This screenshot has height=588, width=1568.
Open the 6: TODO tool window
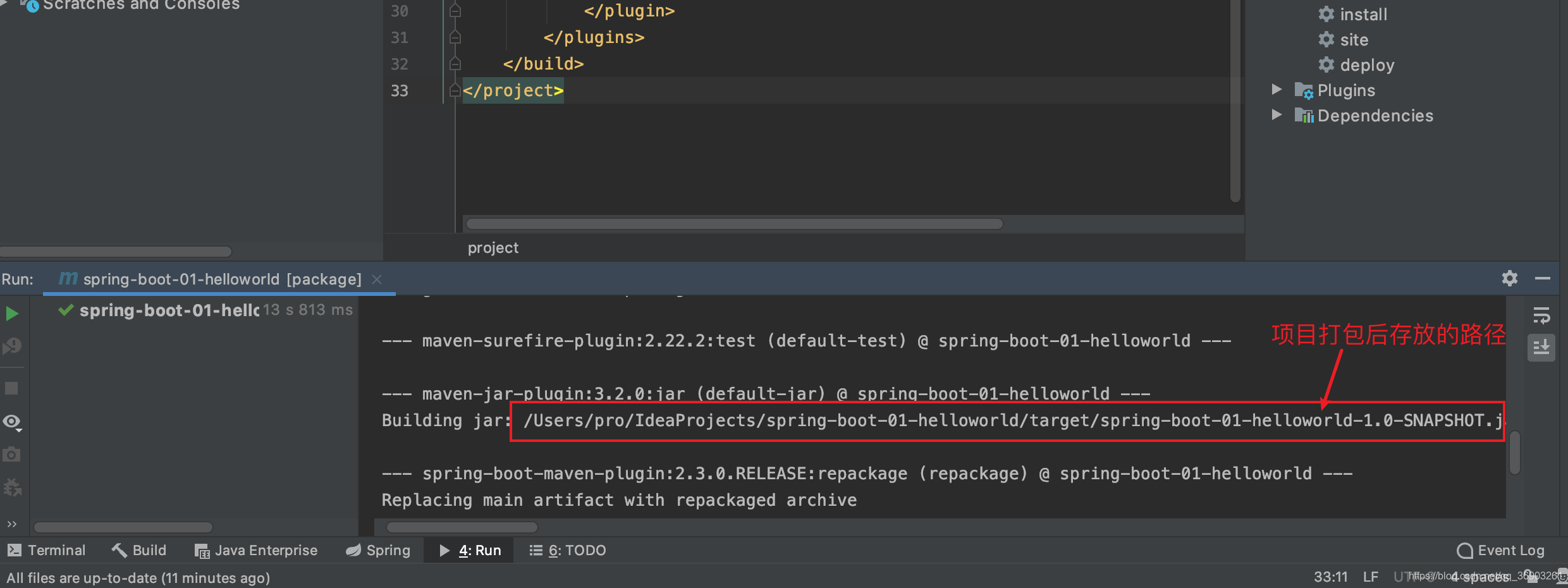point(568,550)
